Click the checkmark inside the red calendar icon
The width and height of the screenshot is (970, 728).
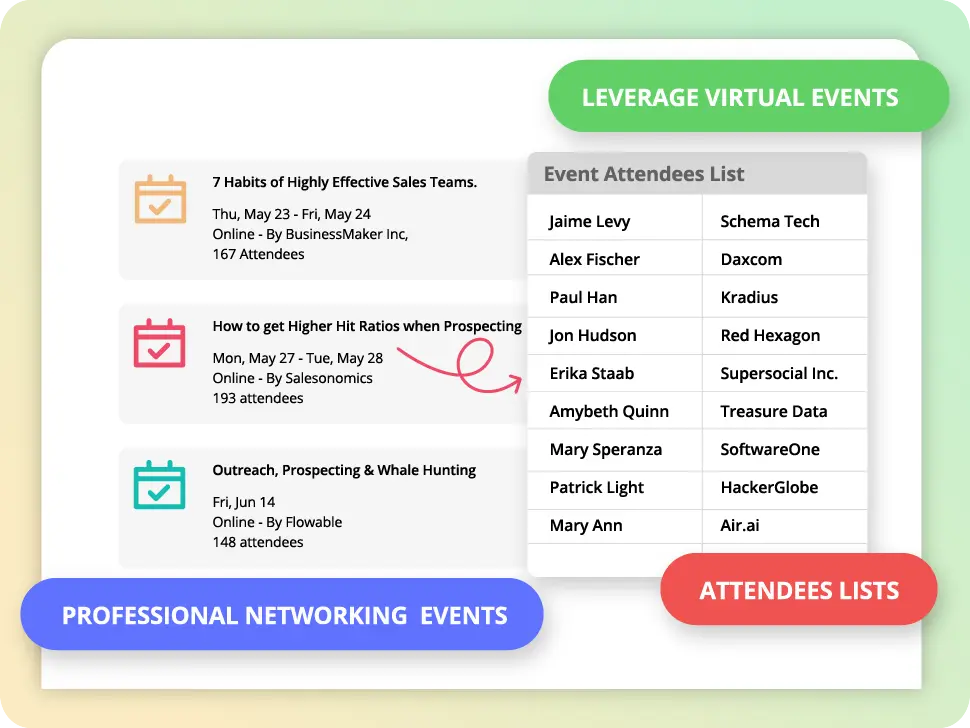(159, 352)
